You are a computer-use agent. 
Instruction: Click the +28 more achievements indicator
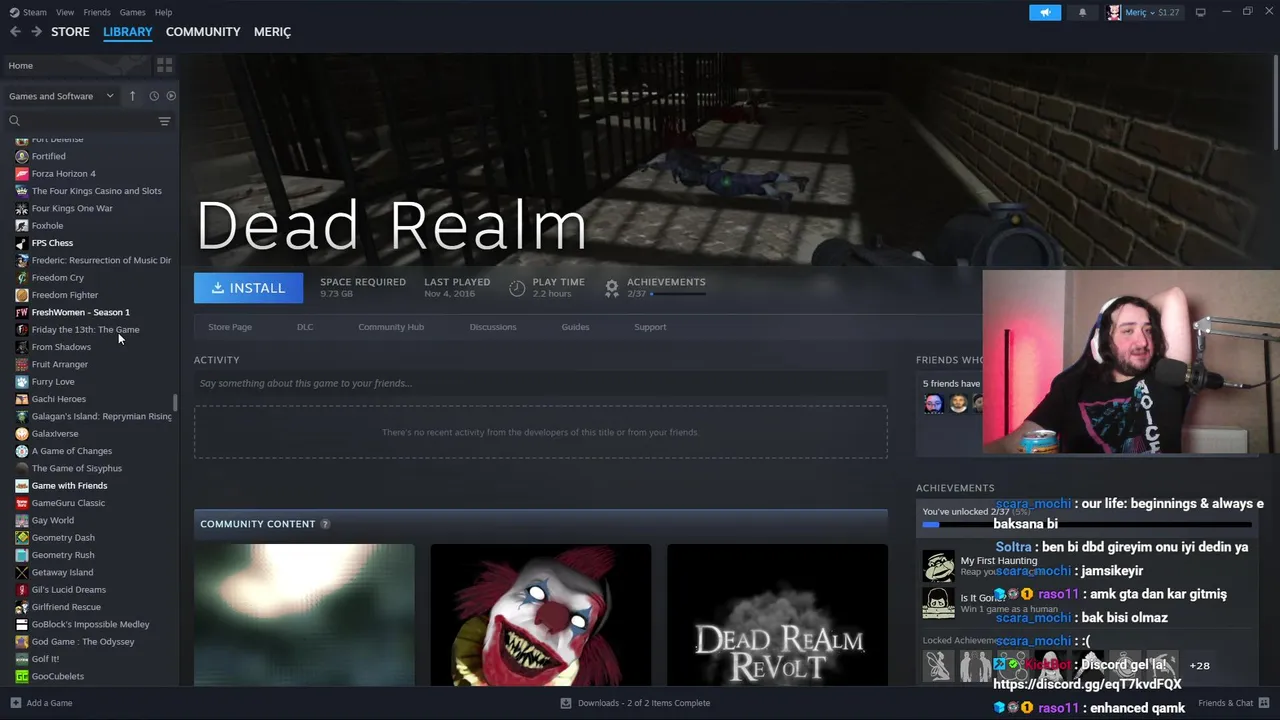coord(1199,665)
